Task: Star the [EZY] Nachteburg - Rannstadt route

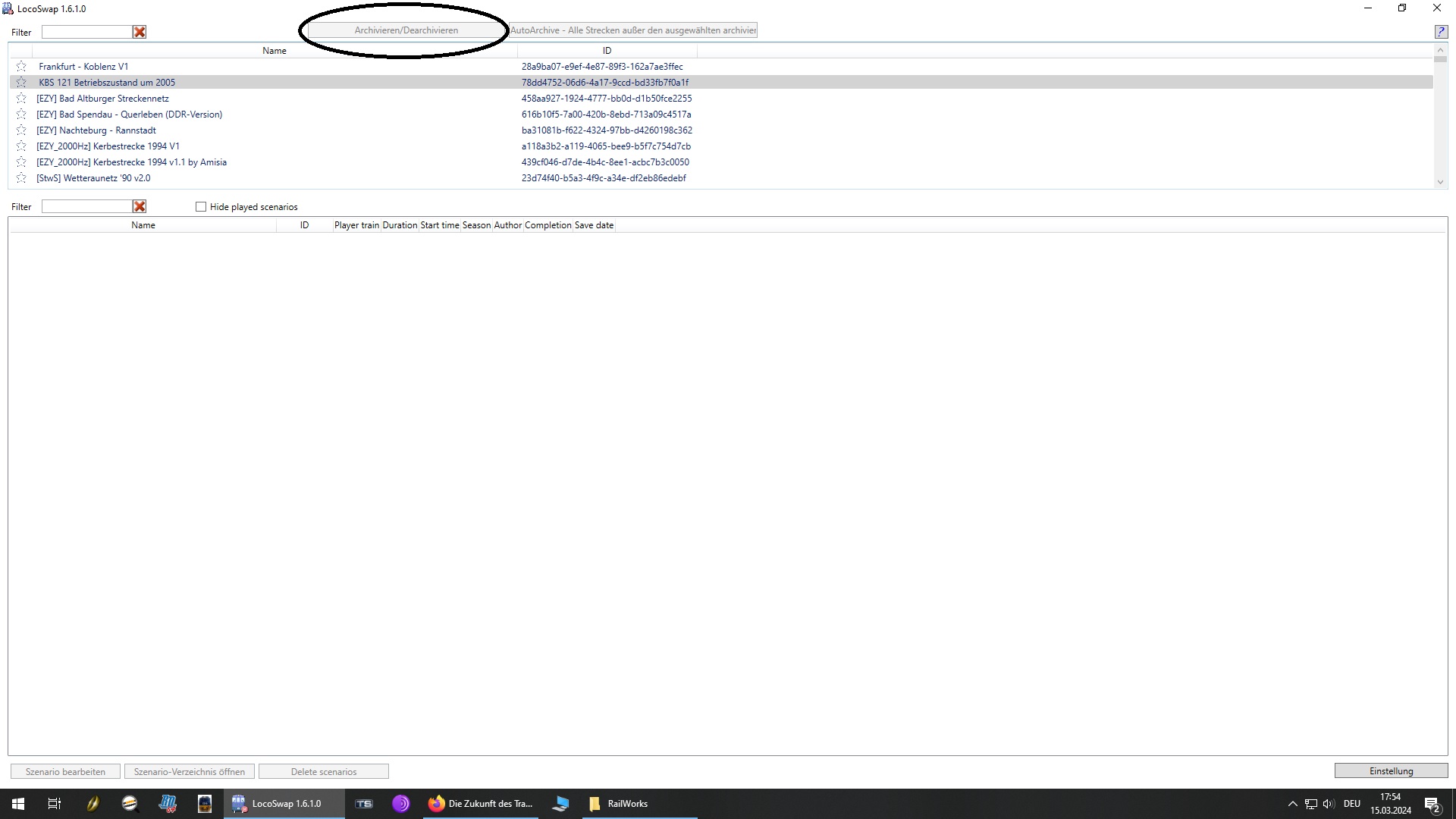Action: 21,130
